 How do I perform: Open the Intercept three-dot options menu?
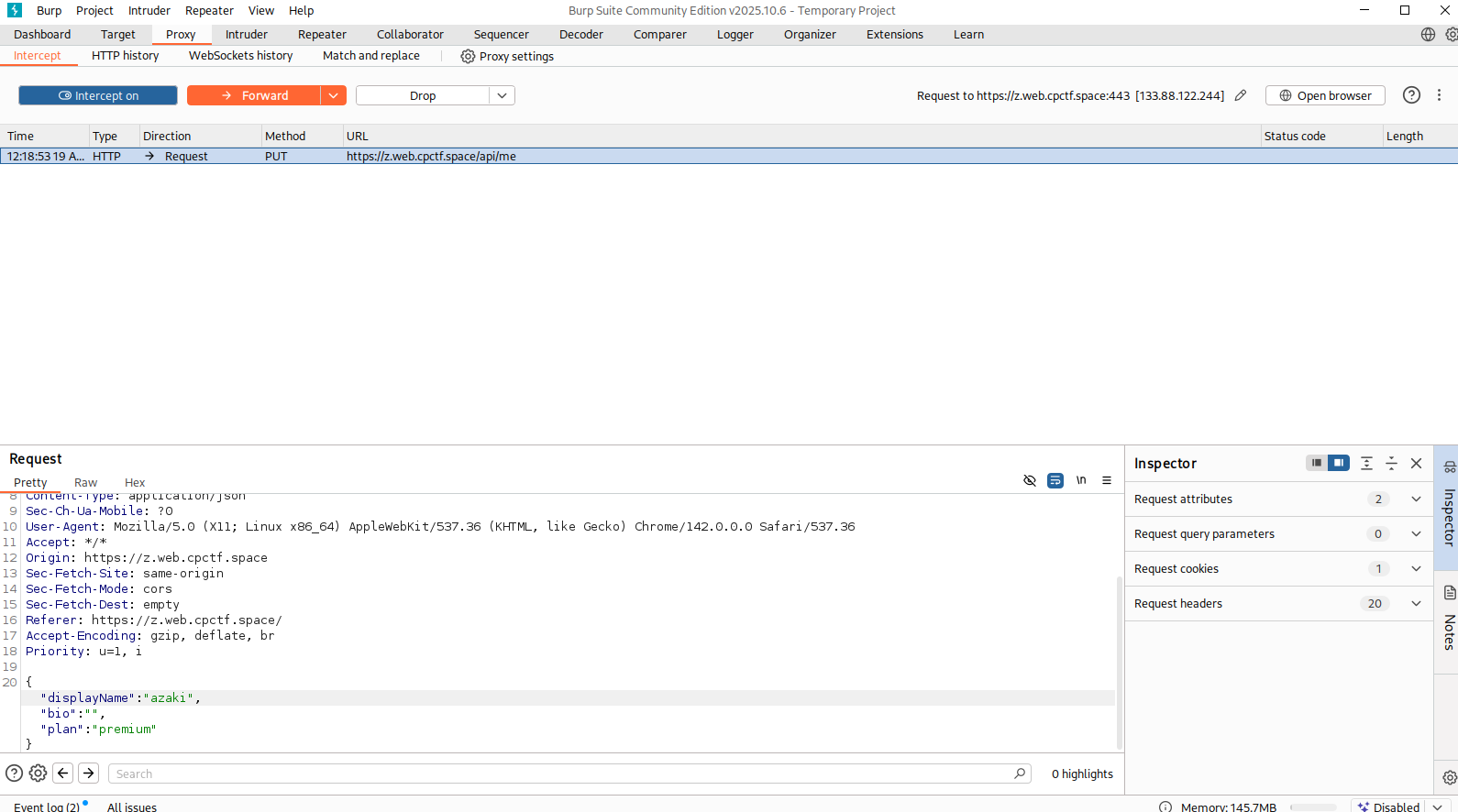pyautogui.click(x=1439, y=95)
